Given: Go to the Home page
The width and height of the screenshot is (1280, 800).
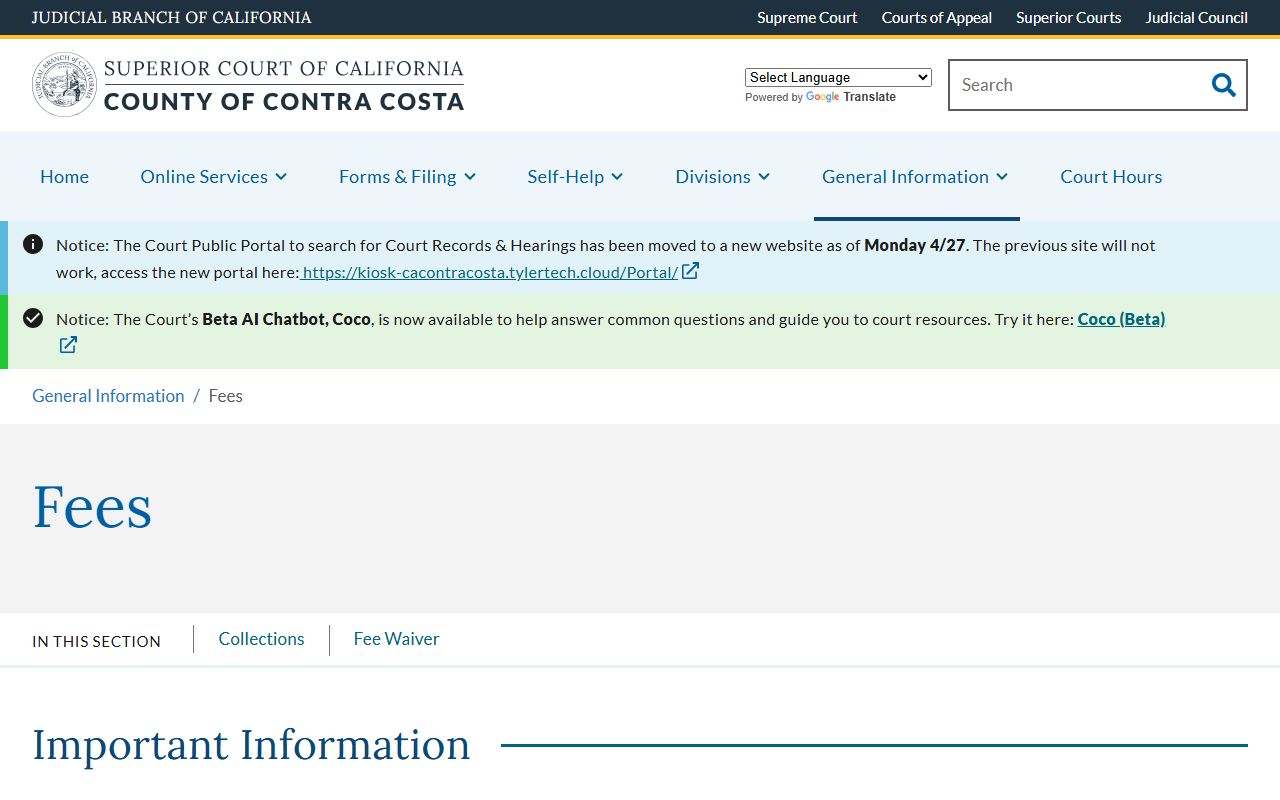Looking at the screenshot, I should [64, 176].
